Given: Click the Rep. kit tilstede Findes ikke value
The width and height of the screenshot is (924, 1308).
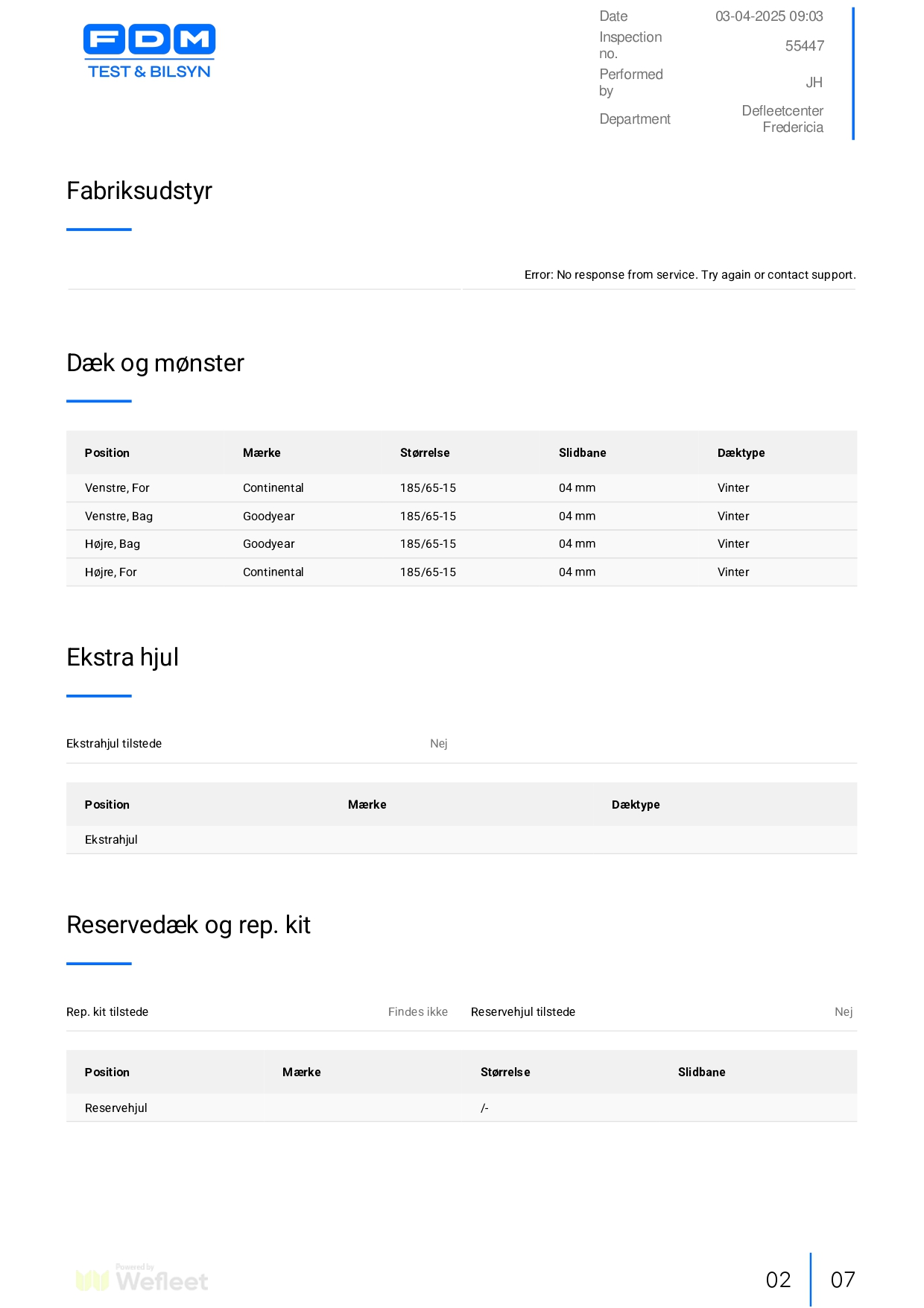Looking at the screenshot, I should click(418, 1012).
